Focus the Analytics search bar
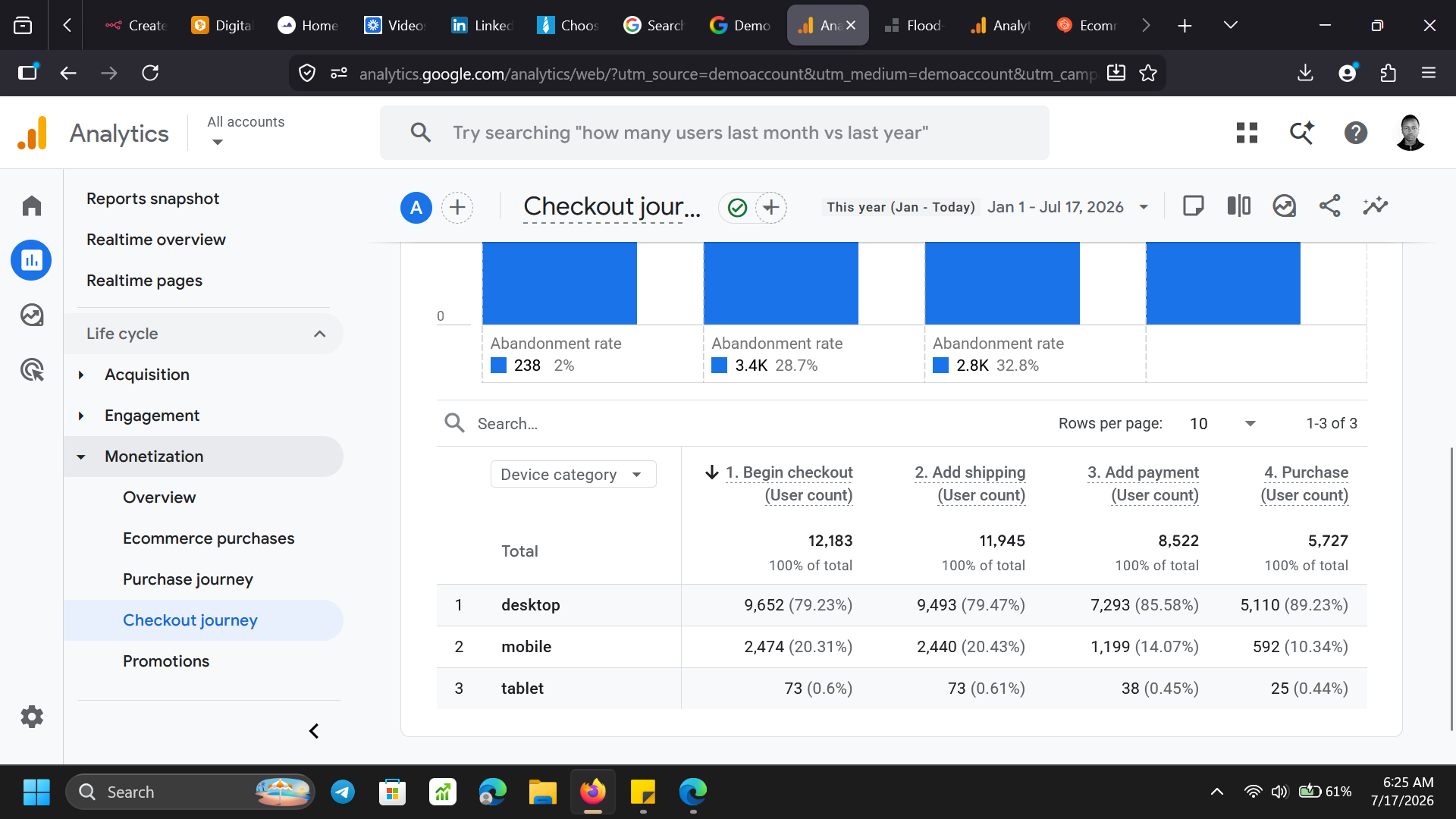This screenshot has width=1456, height=819. click(x=714, y=133)
